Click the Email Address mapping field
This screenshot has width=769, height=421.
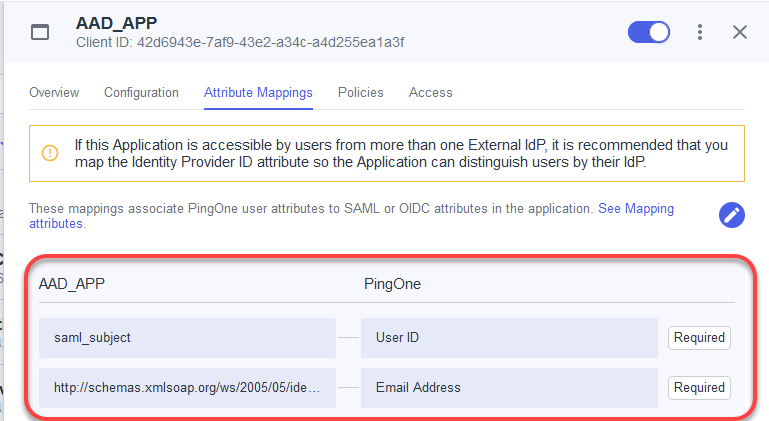[509, 387]
